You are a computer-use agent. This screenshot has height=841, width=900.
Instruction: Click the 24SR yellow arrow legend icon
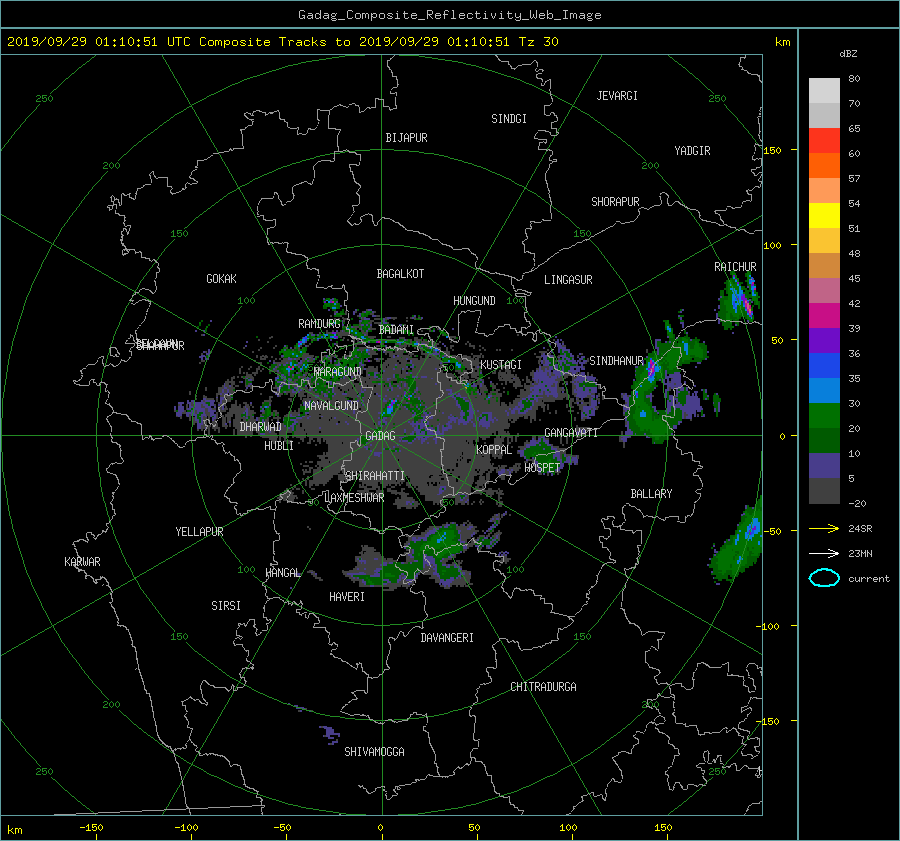824,528
